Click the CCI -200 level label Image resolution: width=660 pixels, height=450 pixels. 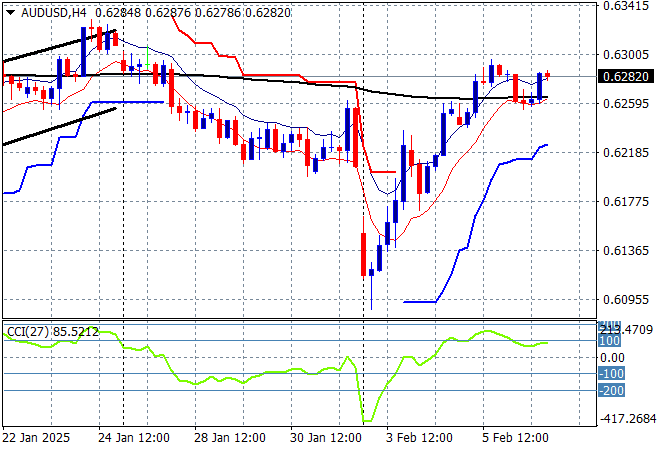pyautogui.click(x=611, y=391)
